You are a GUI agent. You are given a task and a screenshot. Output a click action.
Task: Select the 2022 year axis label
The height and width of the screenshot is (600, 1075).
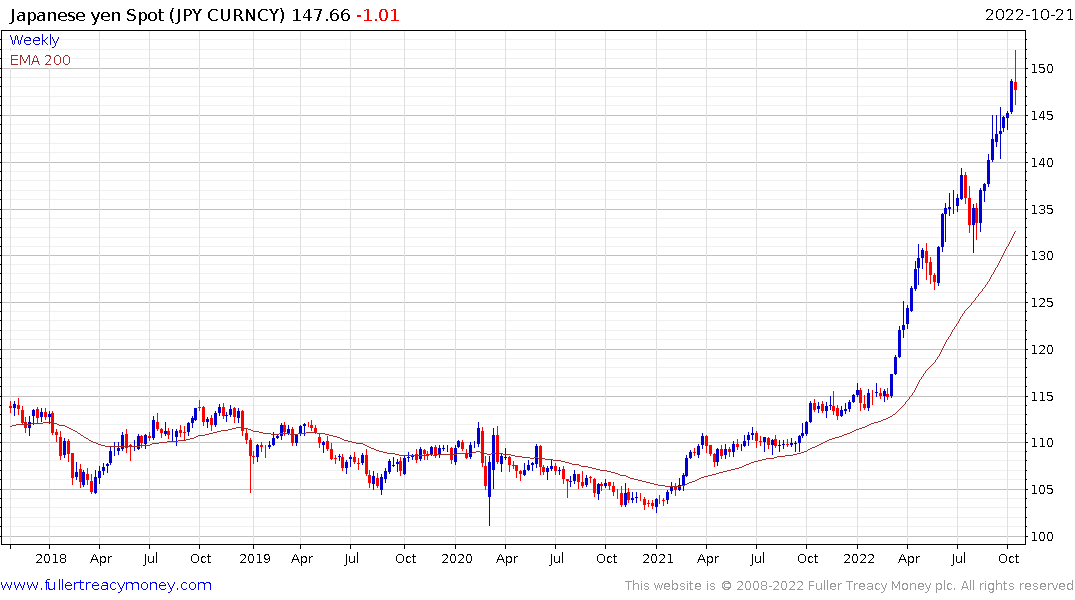pos(859,559)
